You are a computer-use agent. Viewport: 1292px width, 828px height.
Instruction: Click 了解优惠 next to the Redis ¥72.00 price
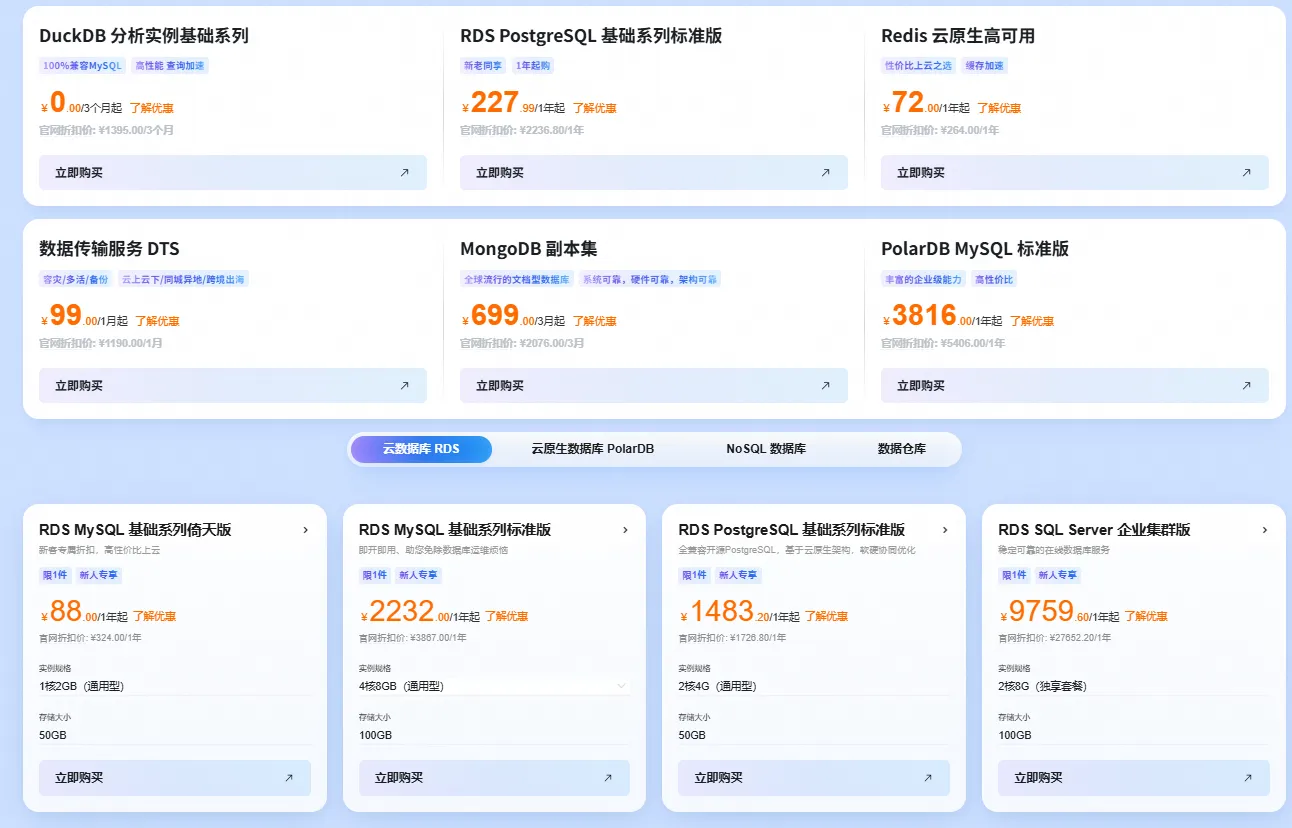click(999, 108)
